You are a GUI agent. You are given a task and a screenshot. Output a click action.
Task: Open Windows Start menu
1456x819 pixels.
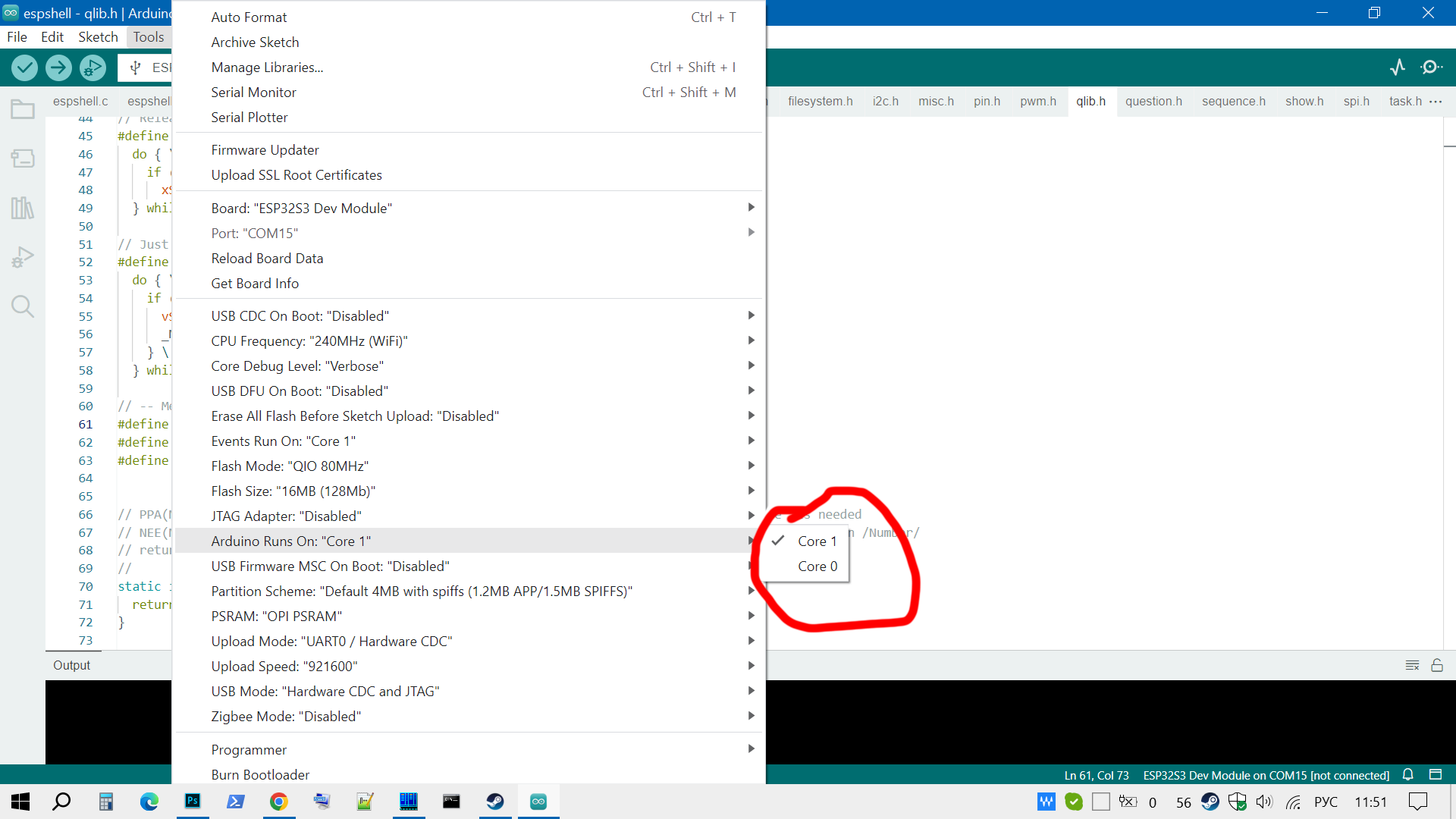pyautogui.click(x=20, y=802)
